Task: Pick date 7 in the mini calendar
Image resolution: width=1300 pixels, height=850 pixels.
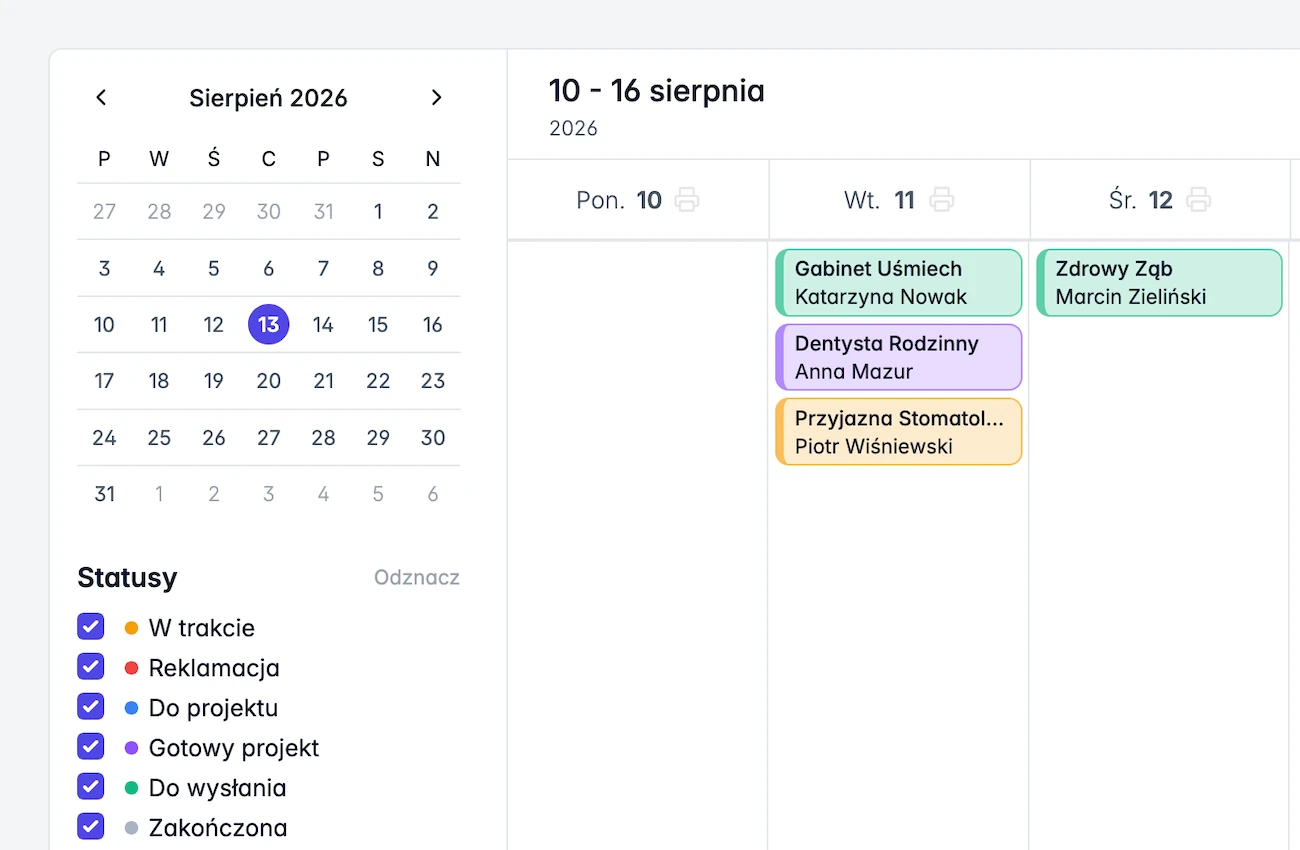Action: point(323,268)
